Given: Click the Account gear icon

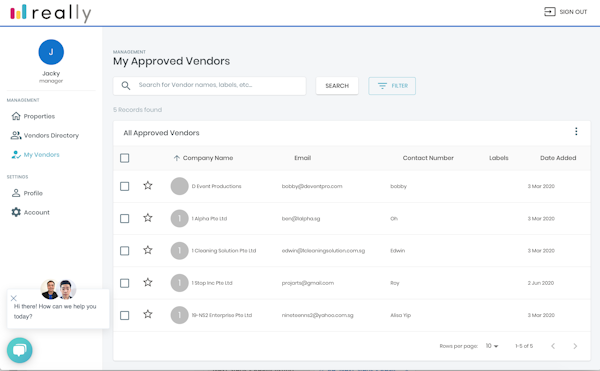Looking at the screenshot, I should coord(16,212).
